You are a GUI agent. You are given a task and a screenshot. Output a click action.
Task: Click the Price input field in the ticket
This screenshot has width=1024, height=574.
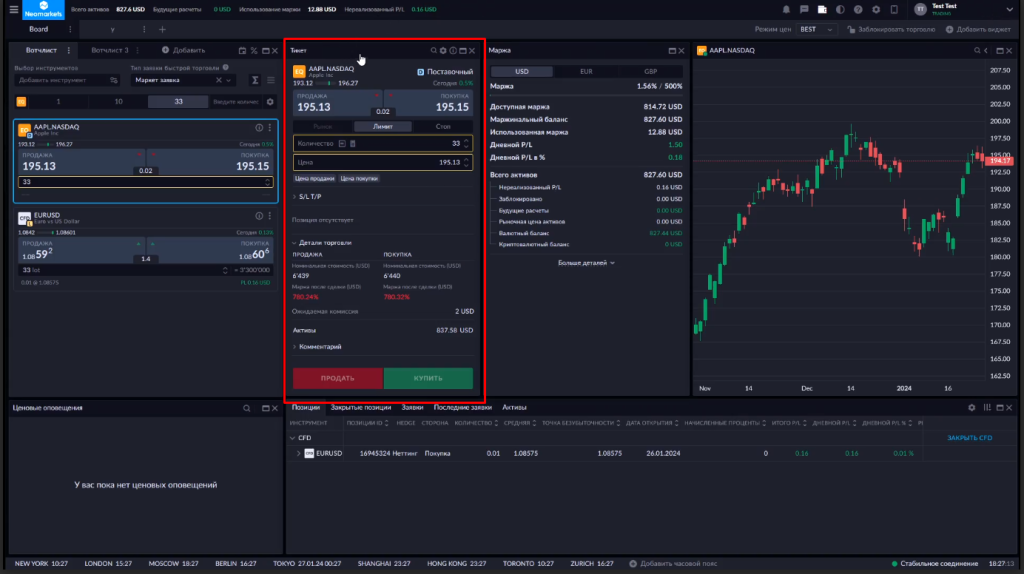coord(383,163)
